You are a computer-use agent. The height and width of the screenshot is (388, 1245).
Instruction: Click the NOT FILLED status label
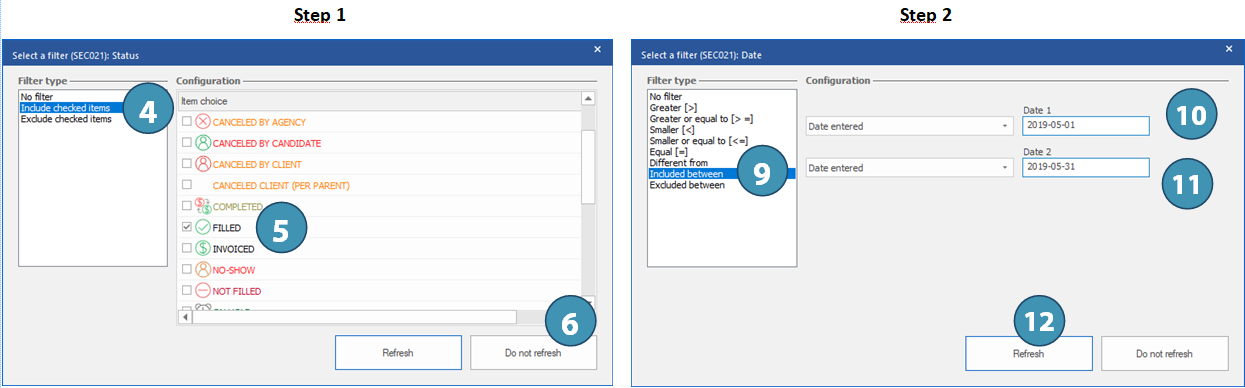pos(237,291)
